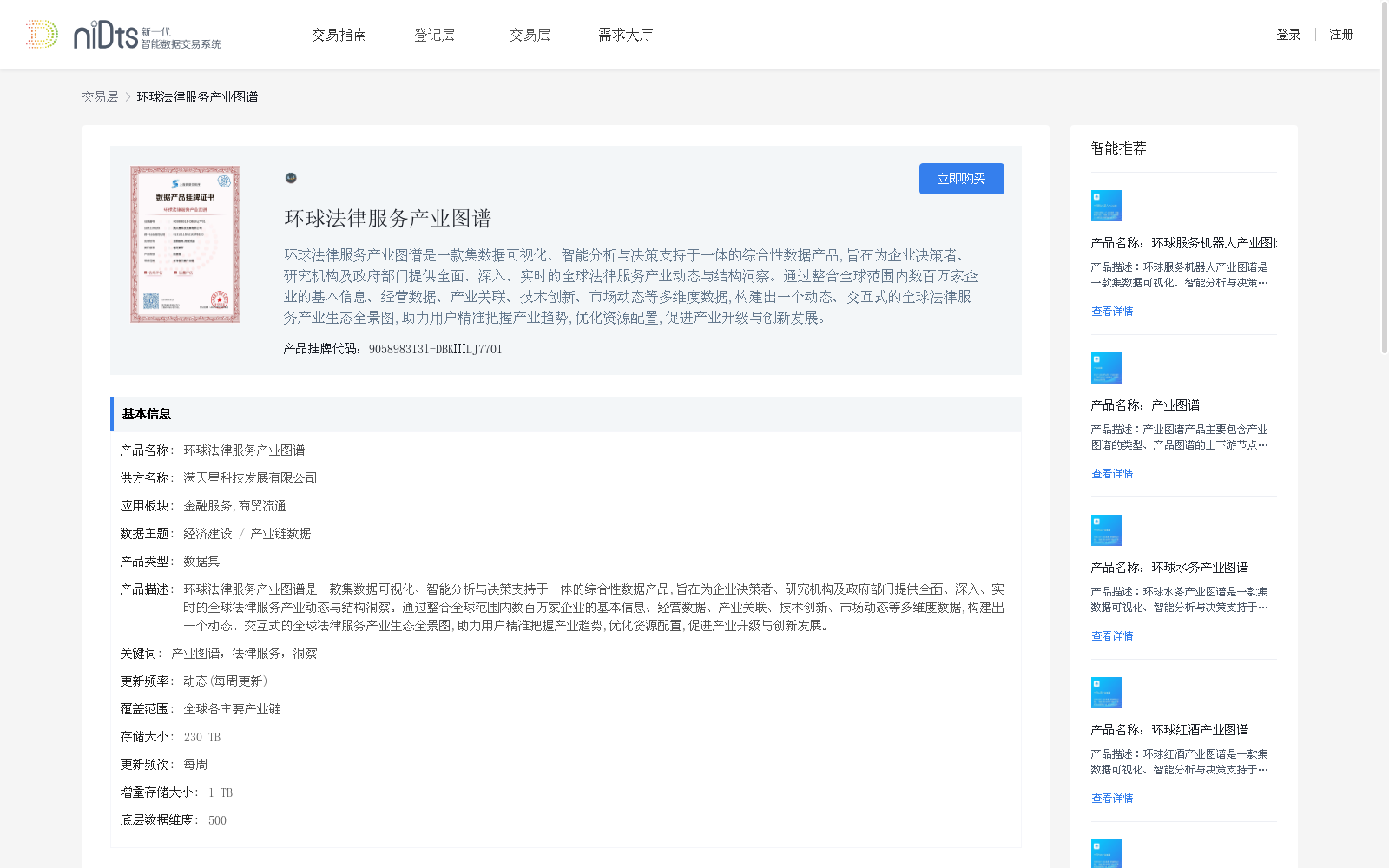
Task: Click the 登录 link
Action: click(1288, 35)
